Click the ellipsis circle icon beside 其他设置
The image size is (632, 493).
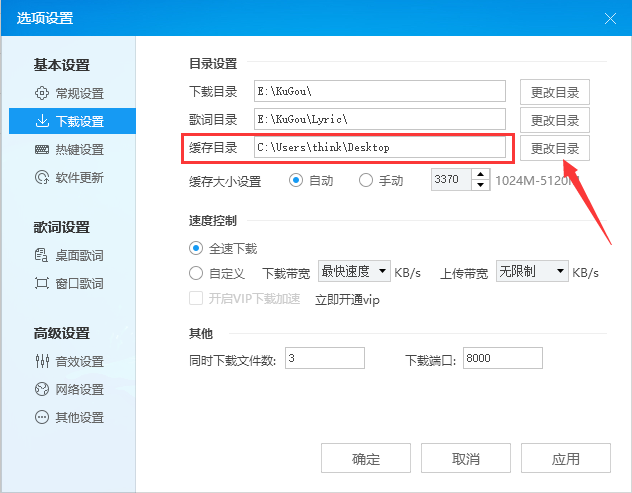(42, 417)
